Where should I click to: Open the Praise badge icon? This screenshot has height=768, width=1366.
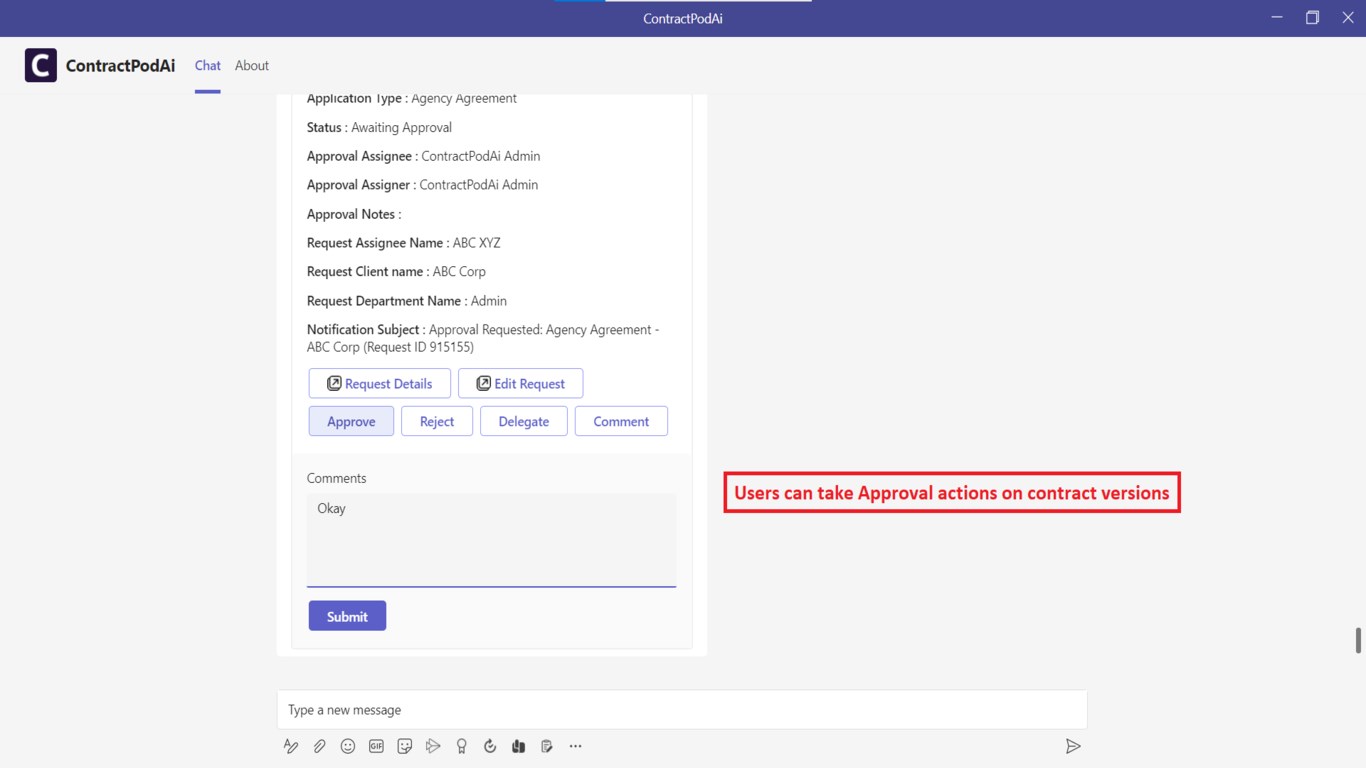(x=462, y=746)
